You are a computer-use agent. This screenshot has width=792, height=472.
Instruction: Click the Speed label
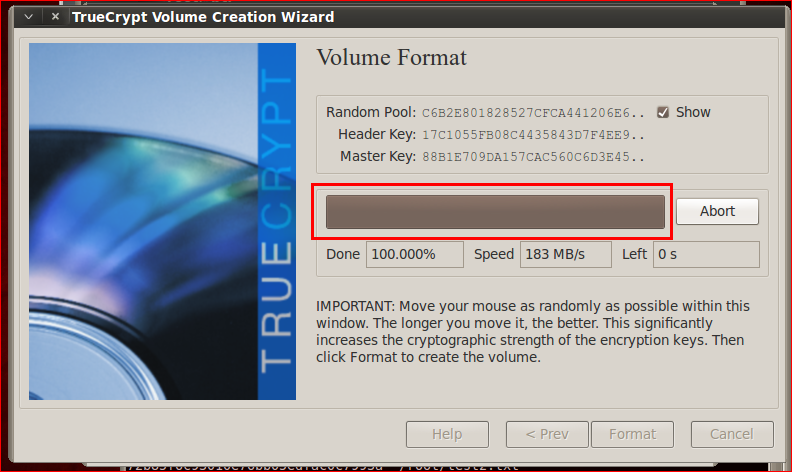[493, 254]
